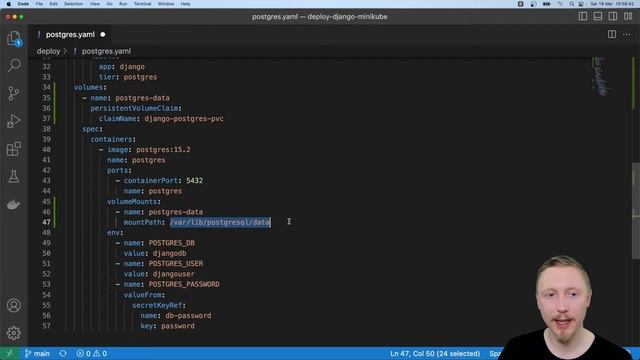This screenshot has height=360, width=640.
Task: Open the Selection menu
Action: (x=73, y=4)
